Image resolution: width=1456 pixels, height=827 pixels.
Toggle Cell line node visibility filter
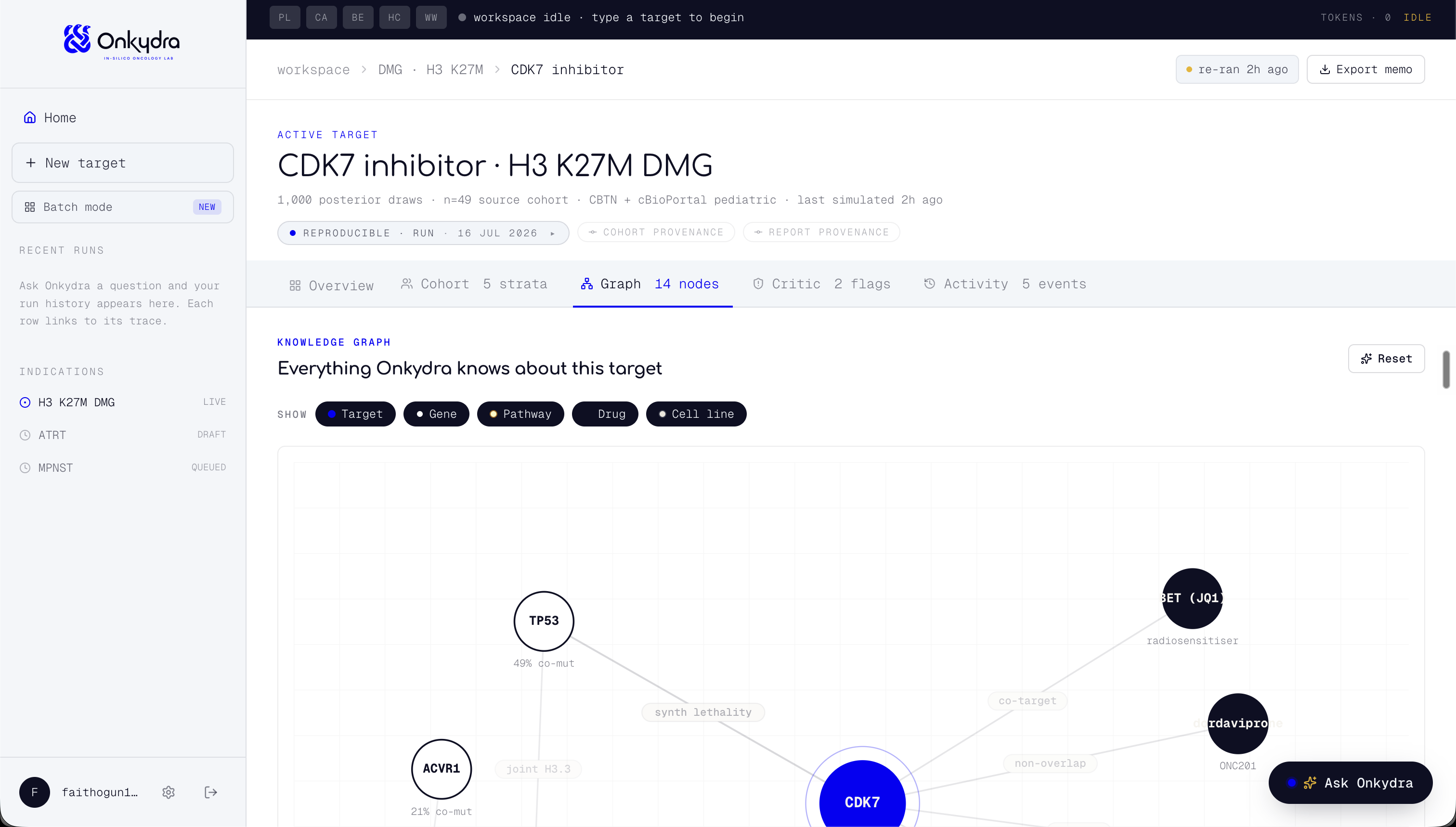click(x=697, y=414)
